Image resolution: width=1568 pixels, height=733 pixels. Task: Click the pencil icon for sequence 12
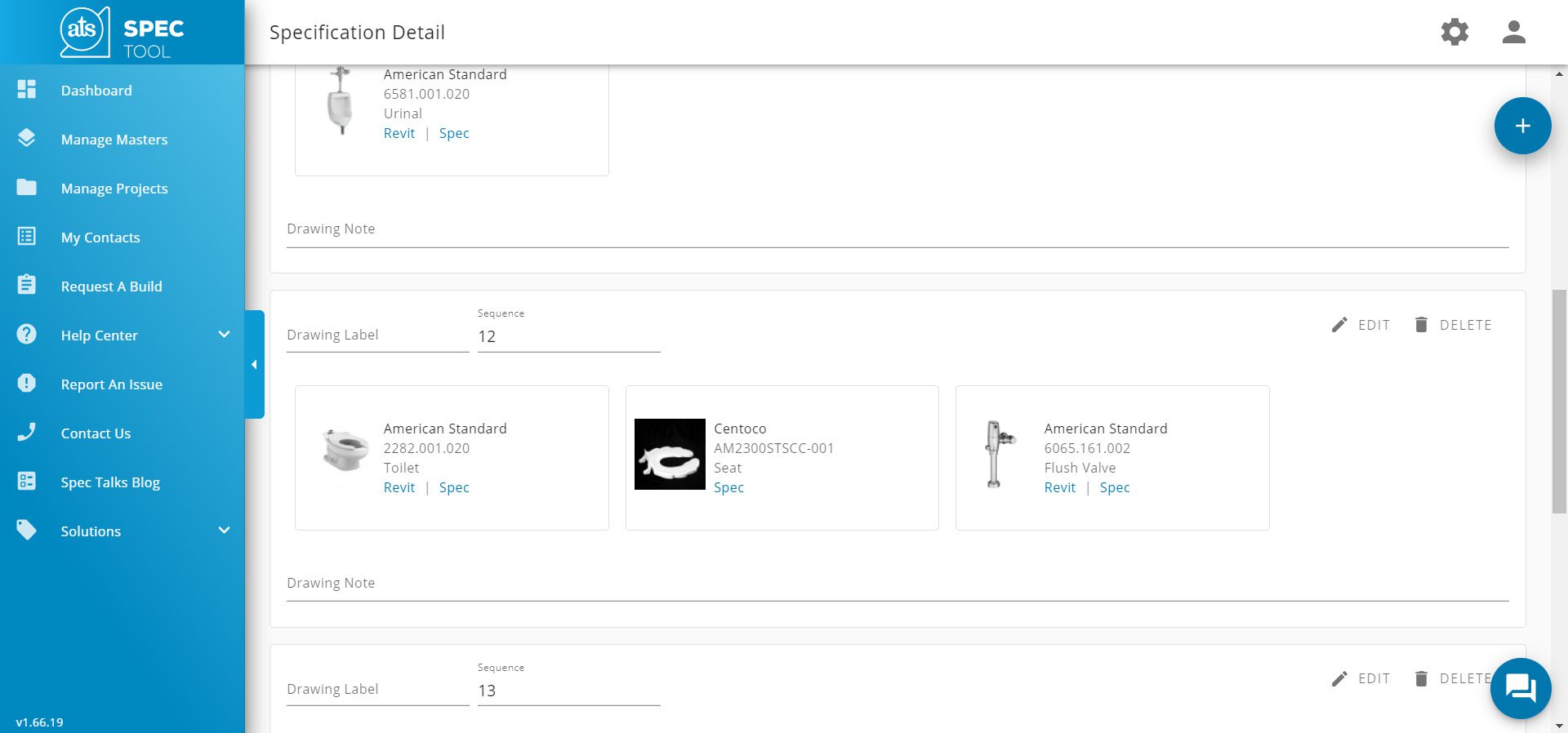[x=1339, y=325]
